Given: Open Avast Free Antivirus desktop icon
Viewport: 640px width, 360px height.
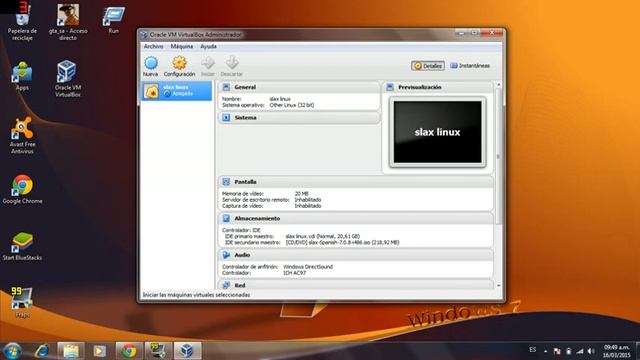Looking at the screenshot, I should 22,135.
